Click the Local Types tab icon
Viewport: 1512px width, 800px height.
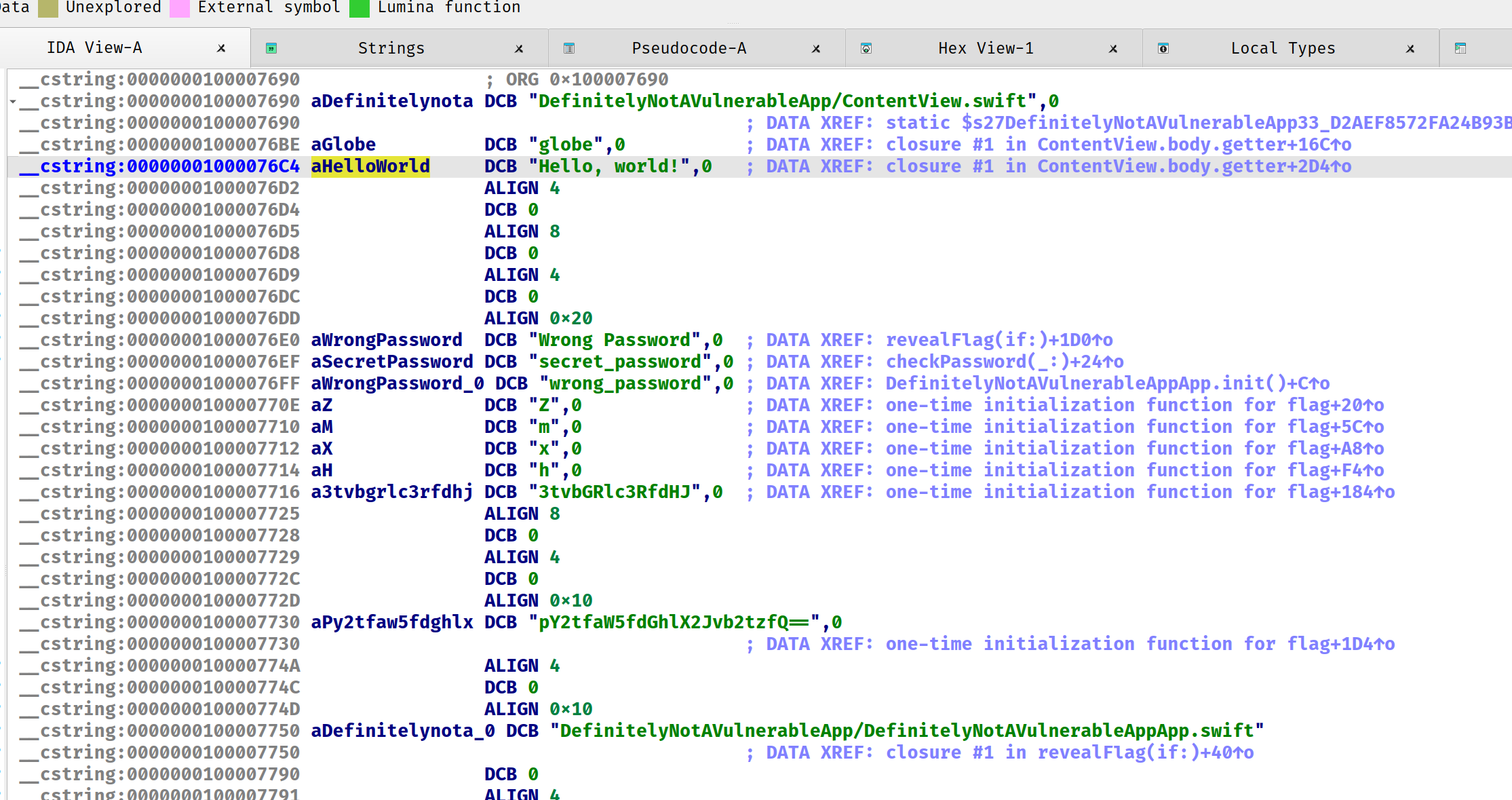pos(1163,48)
